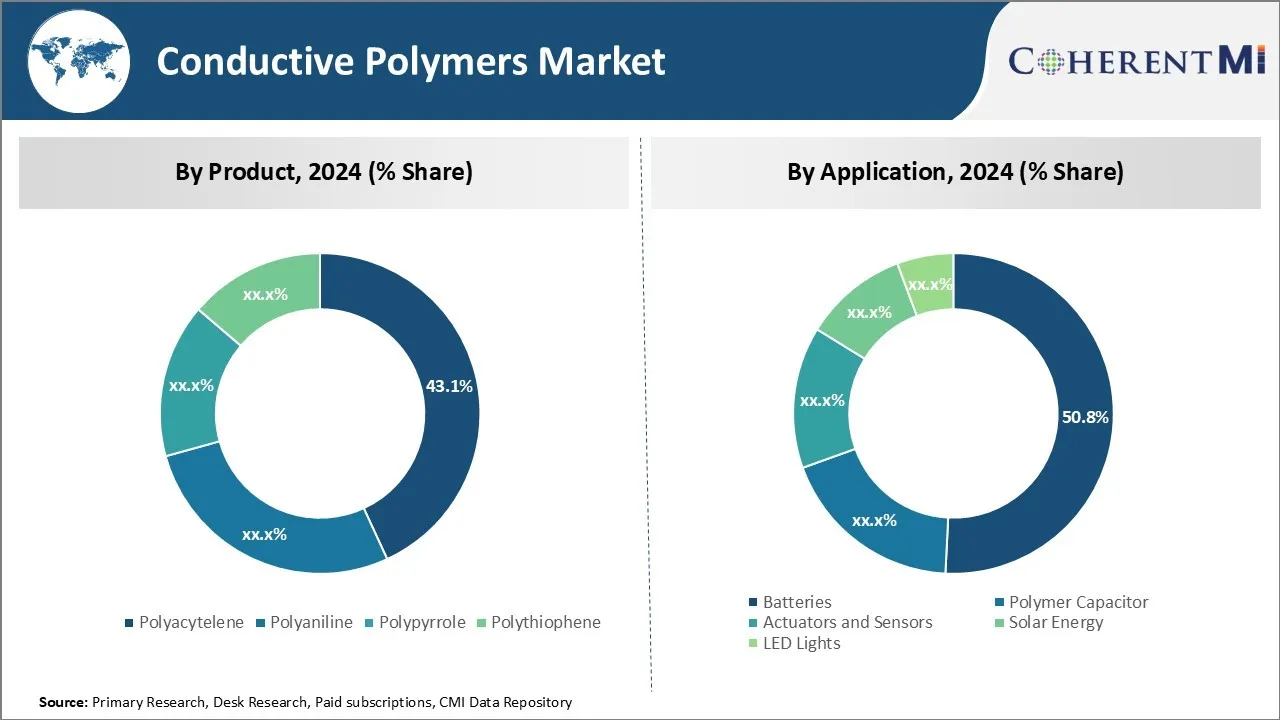Select the Actuators and Sensors legend label
The height and width of the screenshot is (720, 1280).
848,622
